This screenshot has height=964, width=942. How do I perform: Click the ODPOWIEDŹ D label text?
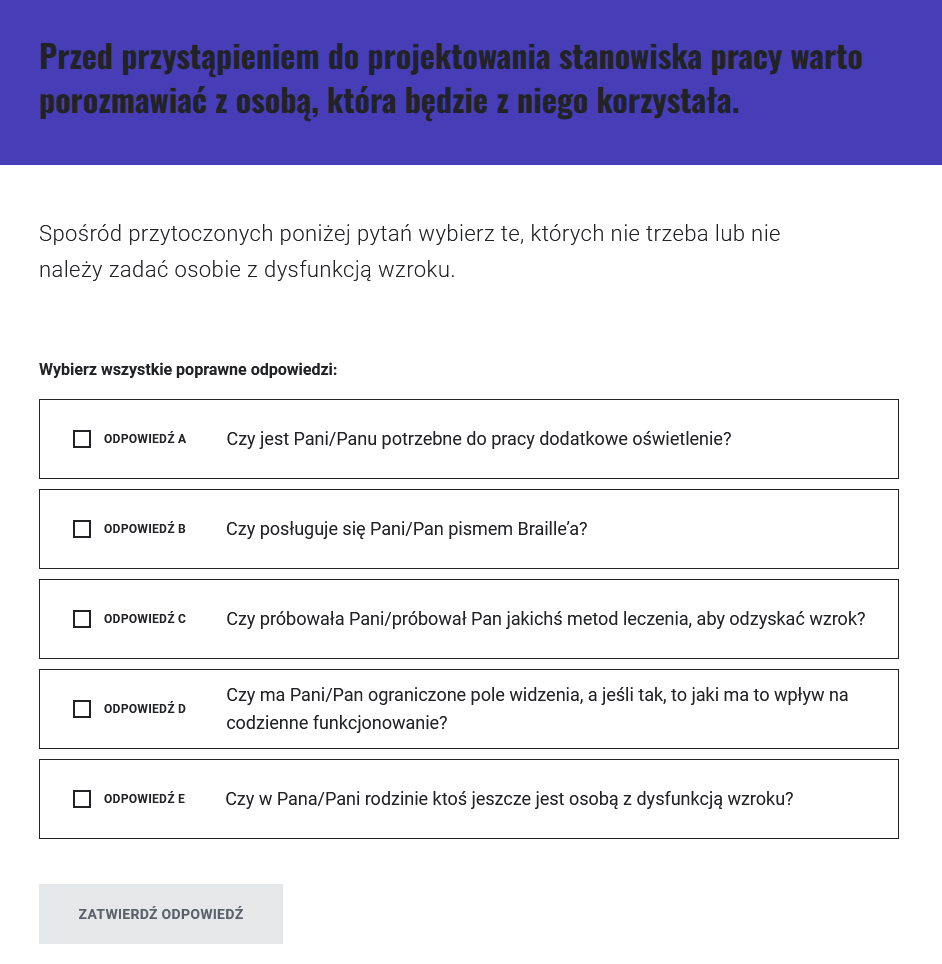click(x=144, y=709)
